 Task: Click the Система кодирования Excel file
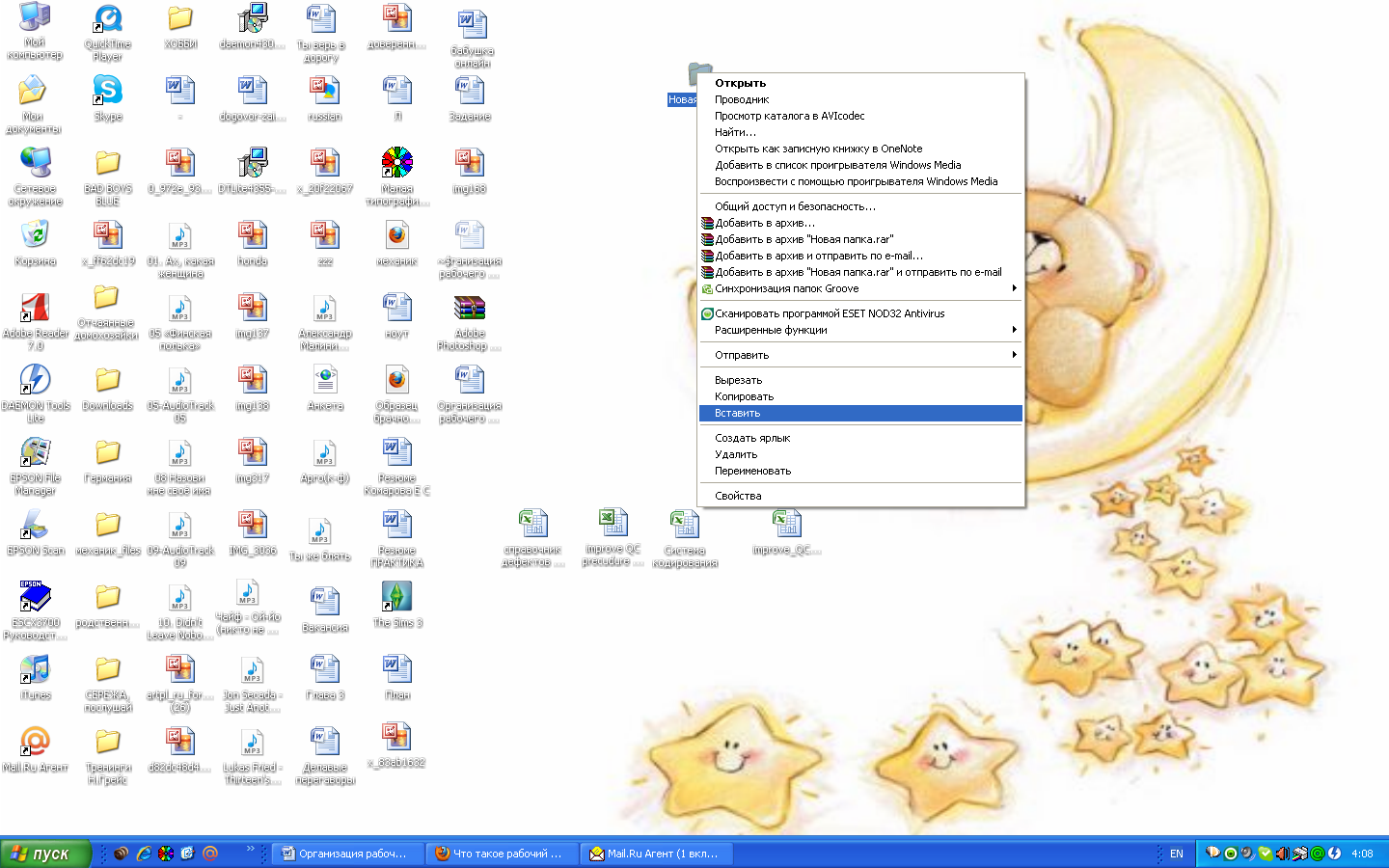[685, 538]
